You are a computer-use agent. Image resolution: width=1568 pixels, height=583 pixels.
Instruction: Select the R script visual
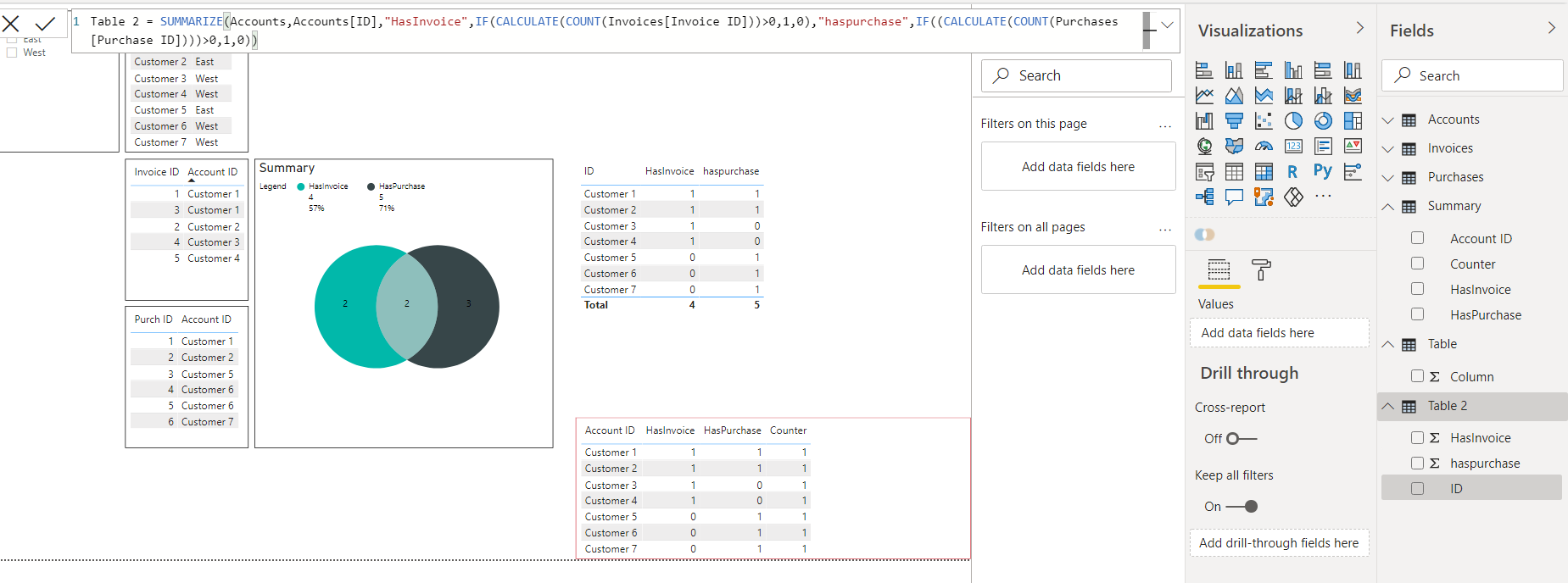[1292, 172]
